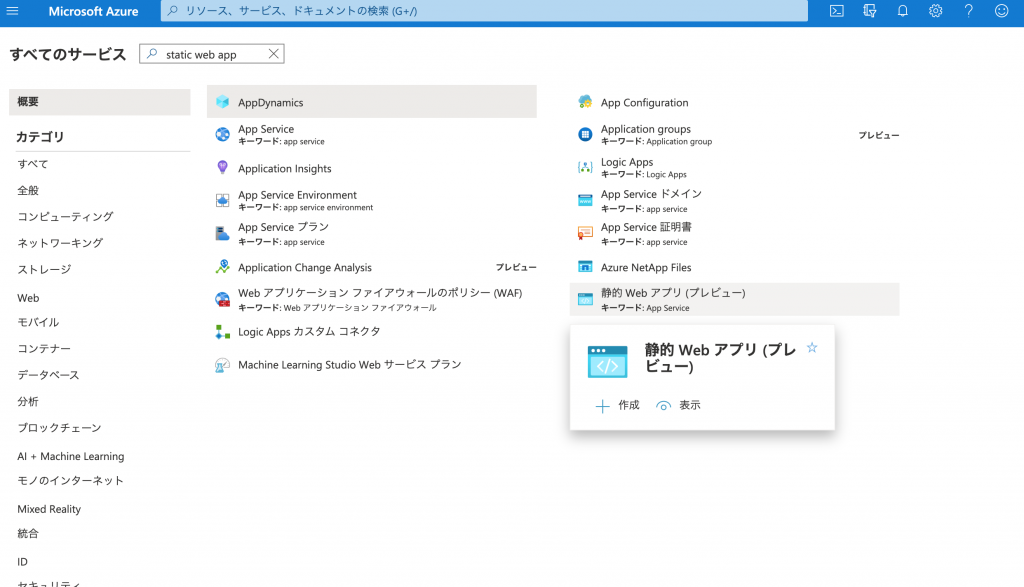Open the notifications bell
Viewport: 1024px width, 587px height.
click(903, 11)
